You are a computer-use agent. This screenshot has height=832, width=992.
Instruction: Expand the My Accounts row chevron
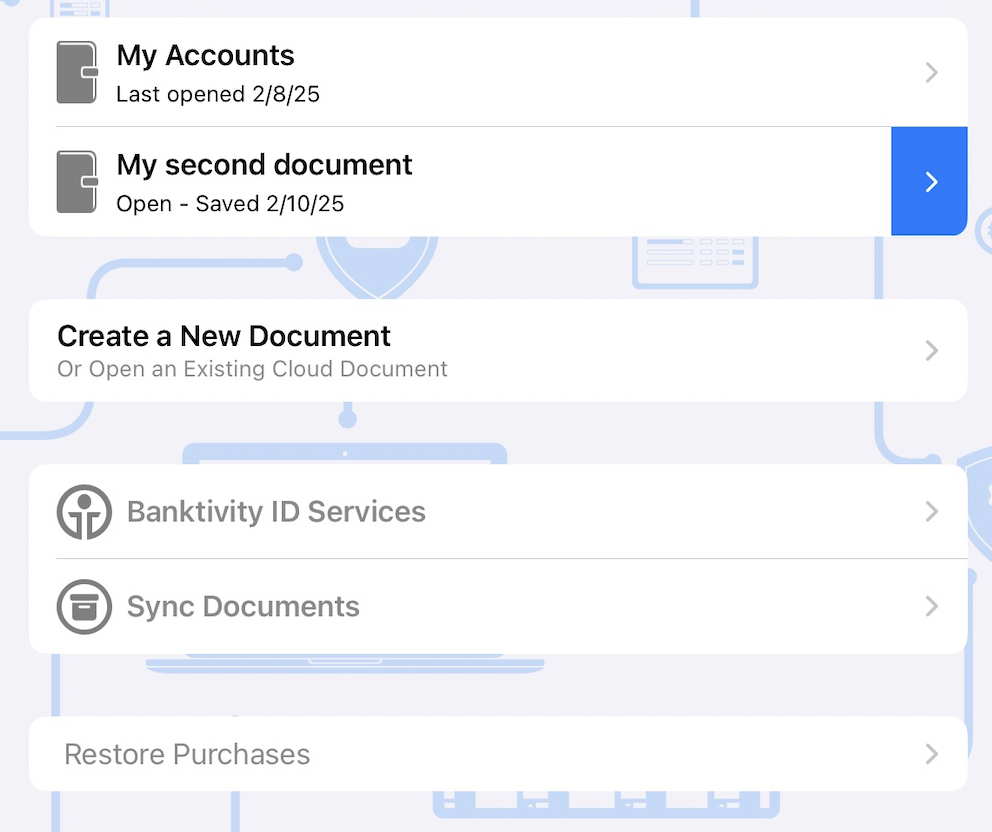tap(931, 72)
